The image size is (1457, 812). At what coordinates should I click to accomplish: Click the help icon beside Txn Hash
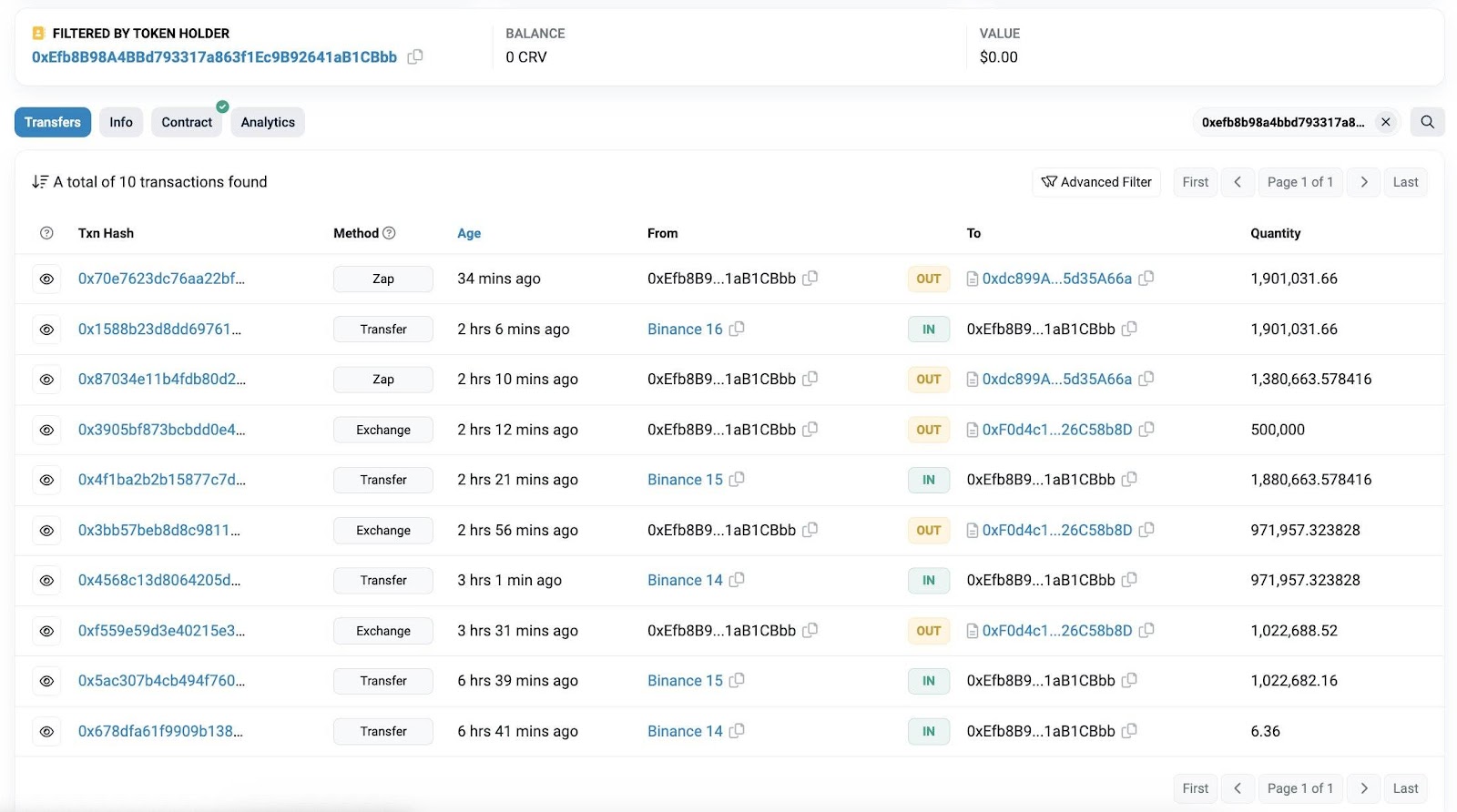[x=46, y=233]
